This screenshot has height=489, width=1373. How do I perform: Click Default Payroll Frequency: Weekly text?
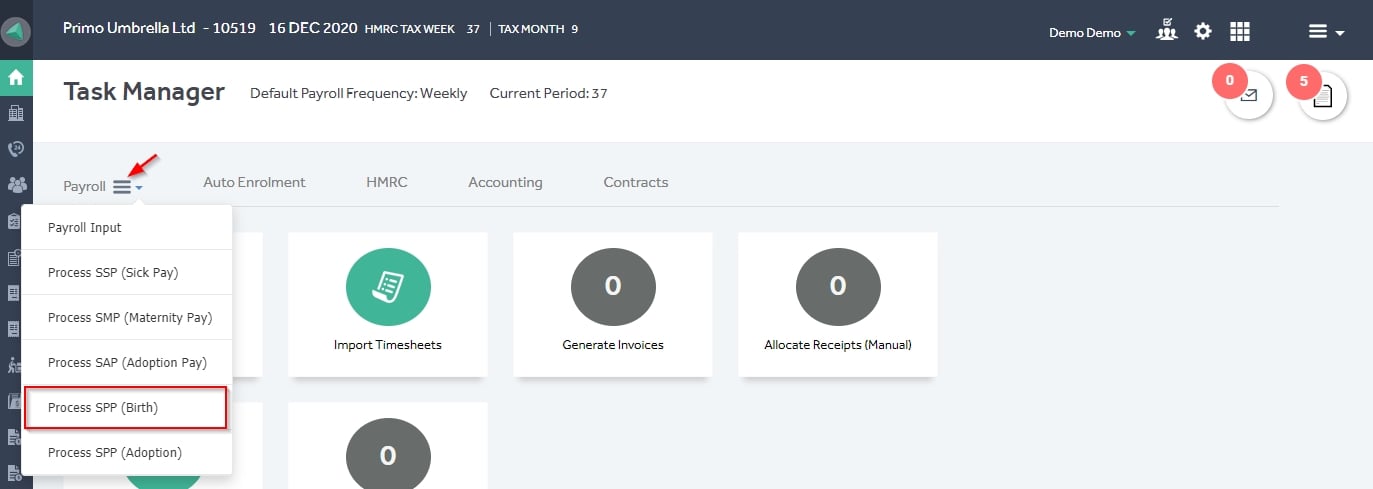pos(358,94)
